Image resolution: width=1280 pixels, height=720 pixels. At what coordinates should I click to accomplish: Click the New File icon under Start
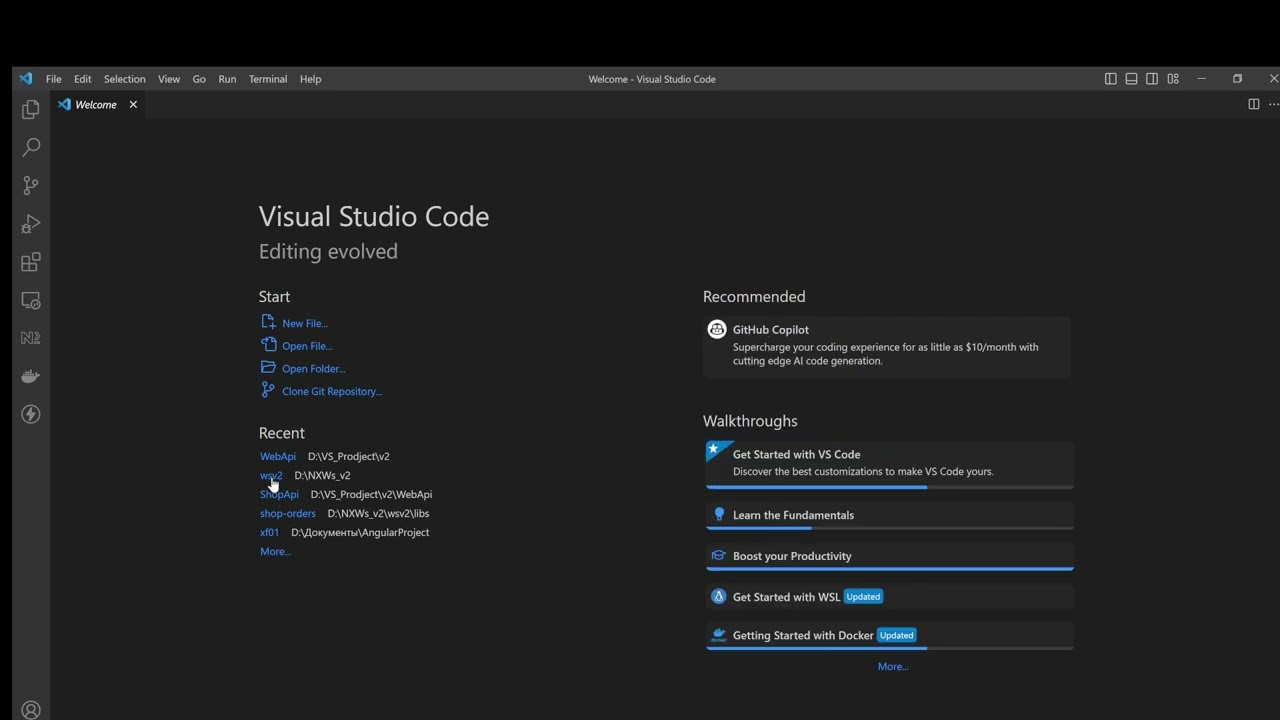[x=268, y=322]
